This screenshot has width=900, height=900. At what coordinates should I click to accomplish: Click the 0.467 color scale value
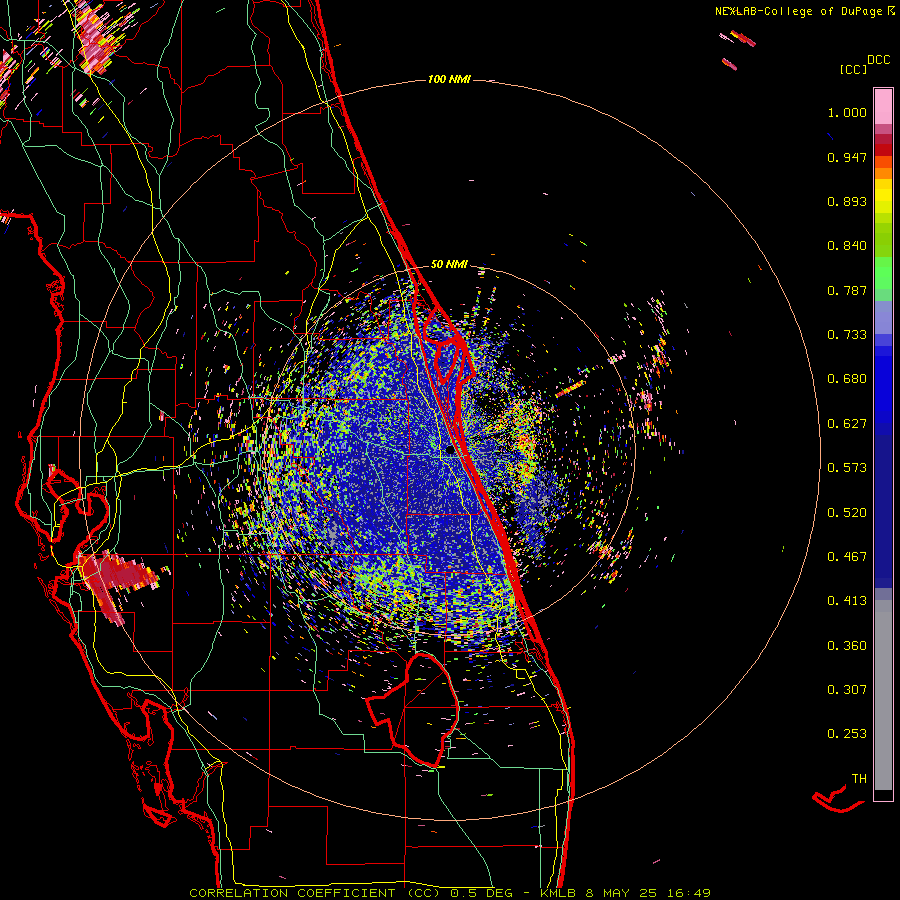point(847,557)
